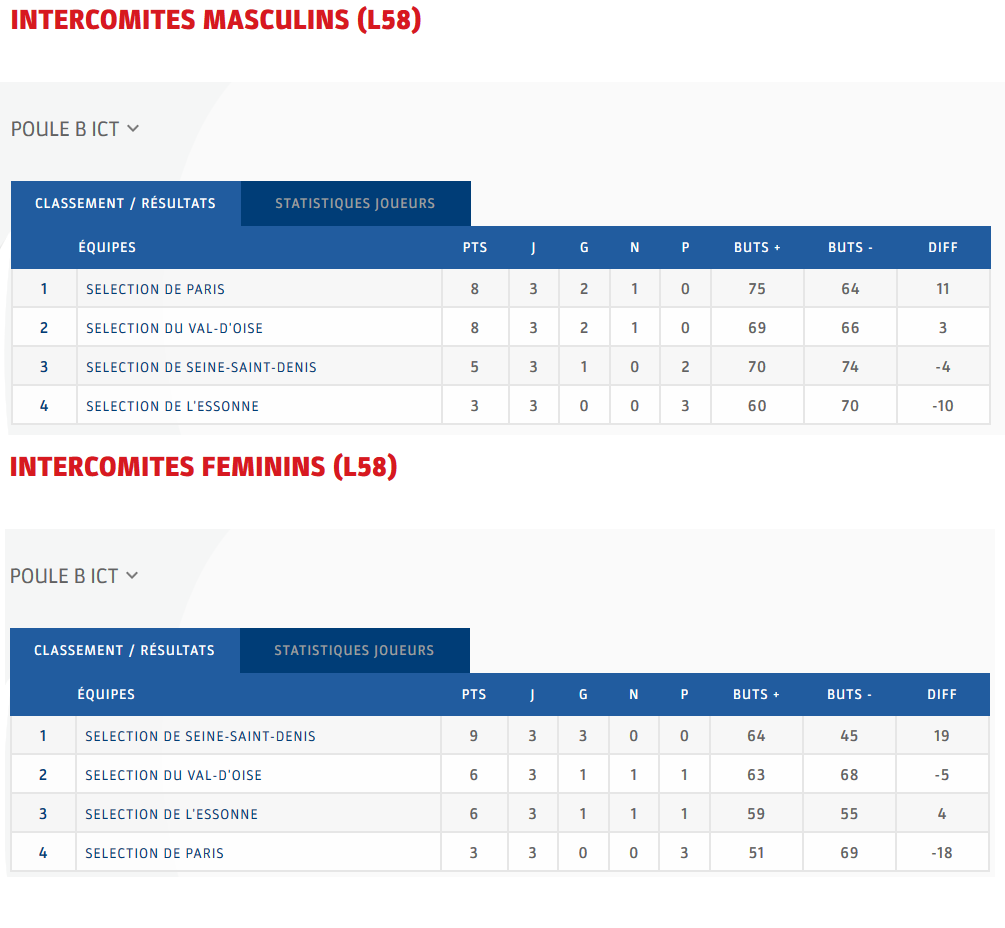Open Selection de Seine-Saint-Denis in masculins table

(201, 367)
